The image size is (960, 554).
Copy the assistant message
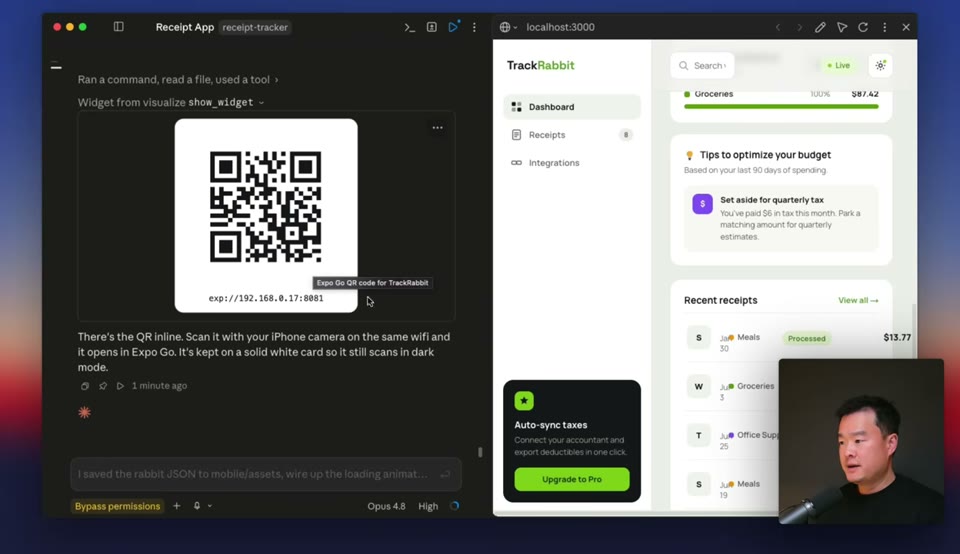(x=85, y=386)
